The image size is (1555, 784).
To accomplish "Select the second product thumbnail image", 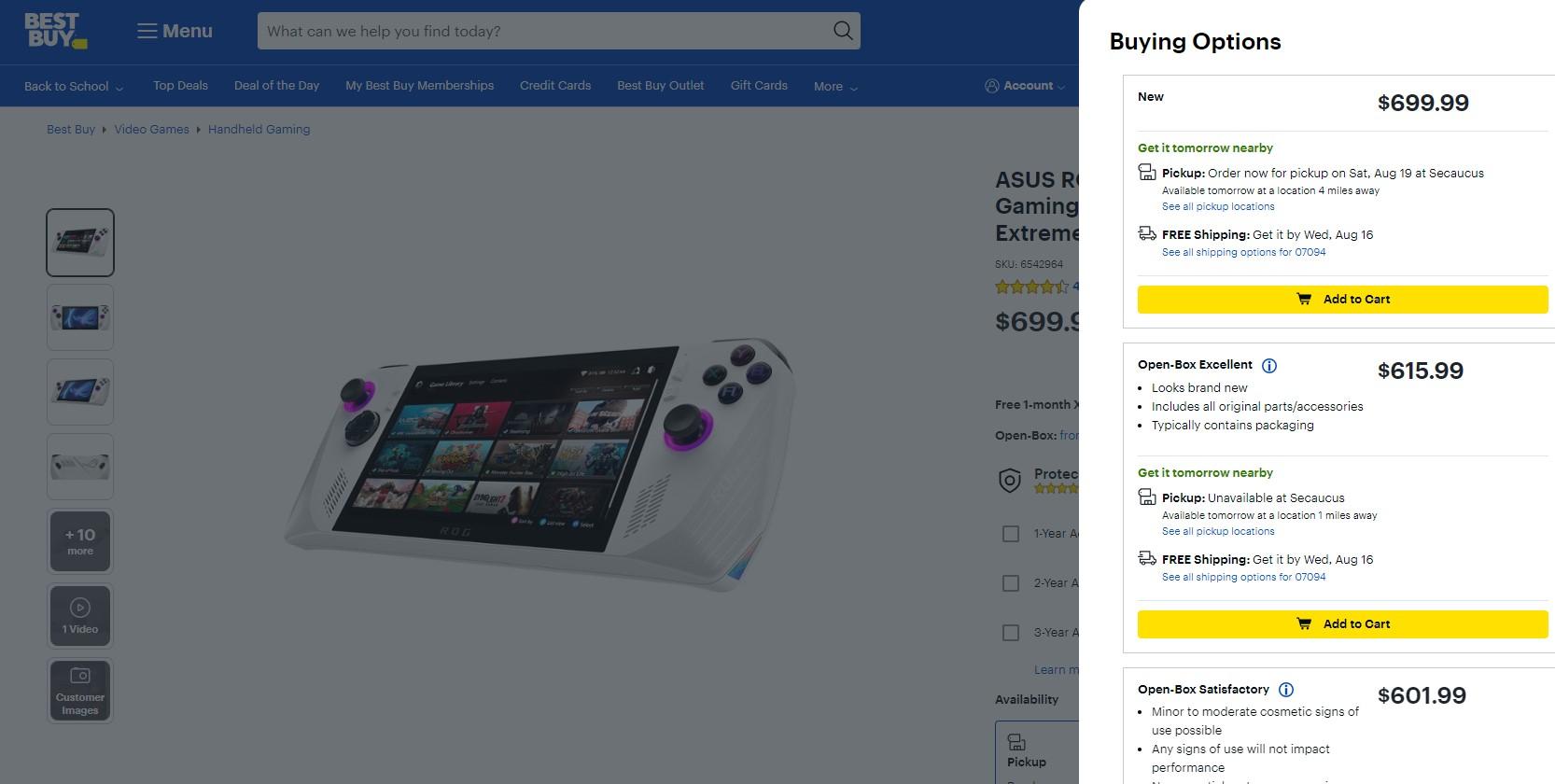I will 80,317.
